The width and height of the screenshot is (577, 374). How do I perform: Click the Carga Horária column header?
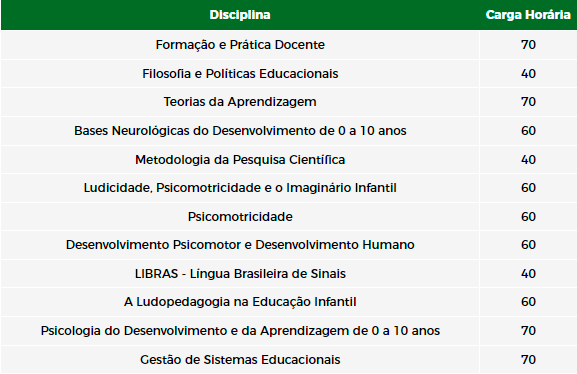tap(528, 15)
